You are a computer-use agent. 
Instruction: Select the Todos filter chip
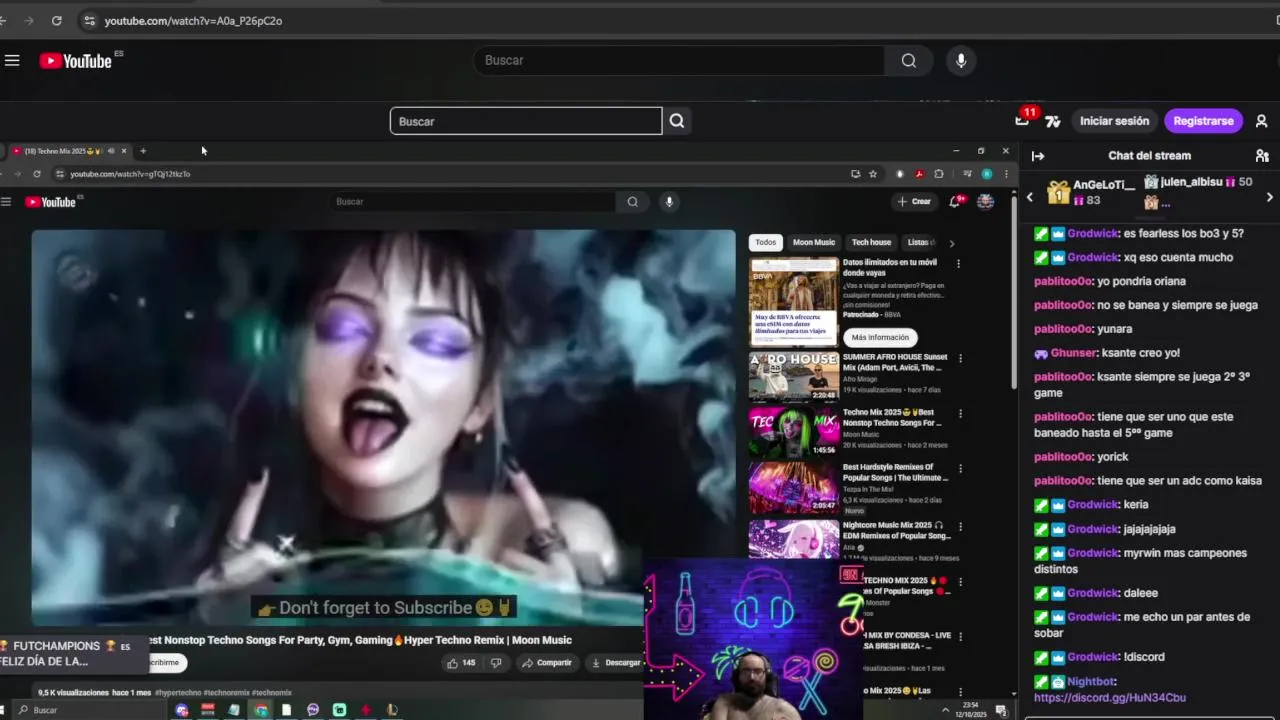pos(765,242)
